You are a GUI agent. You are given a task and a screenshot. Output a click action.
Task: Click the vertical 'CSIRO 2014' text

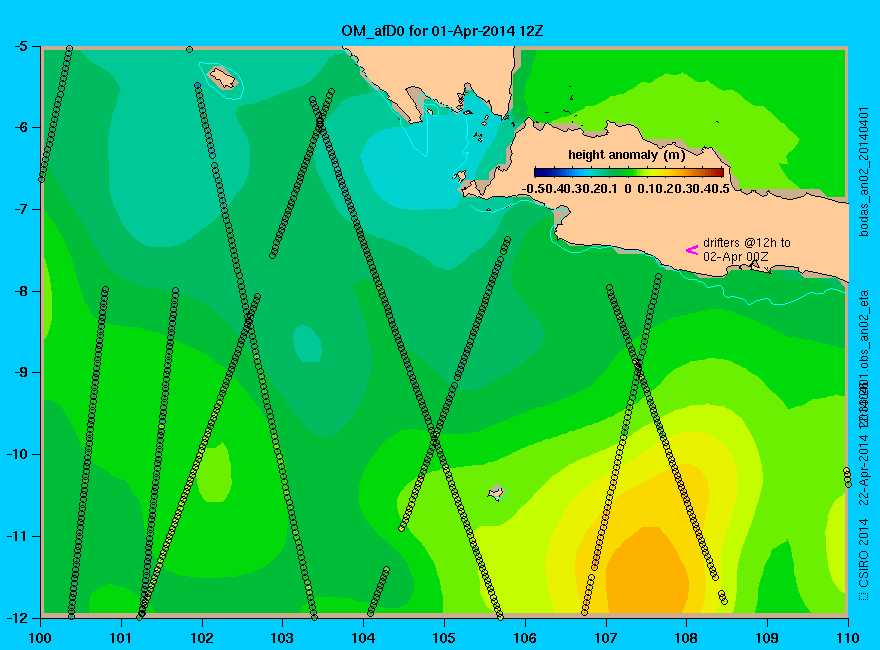point(864,553)
